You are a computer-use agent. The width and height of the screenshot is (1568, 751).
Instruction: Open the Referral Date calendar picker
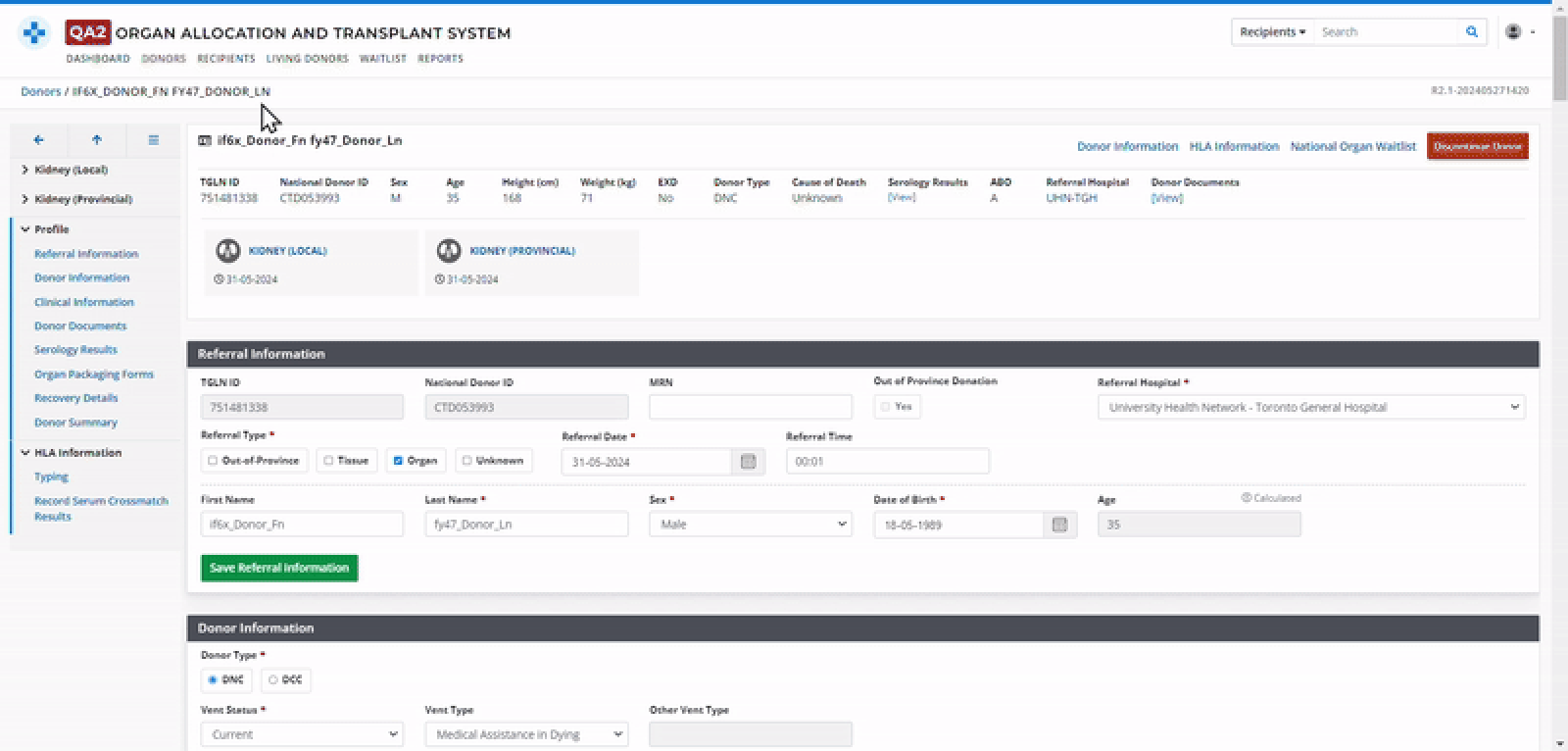pos(748,462)
